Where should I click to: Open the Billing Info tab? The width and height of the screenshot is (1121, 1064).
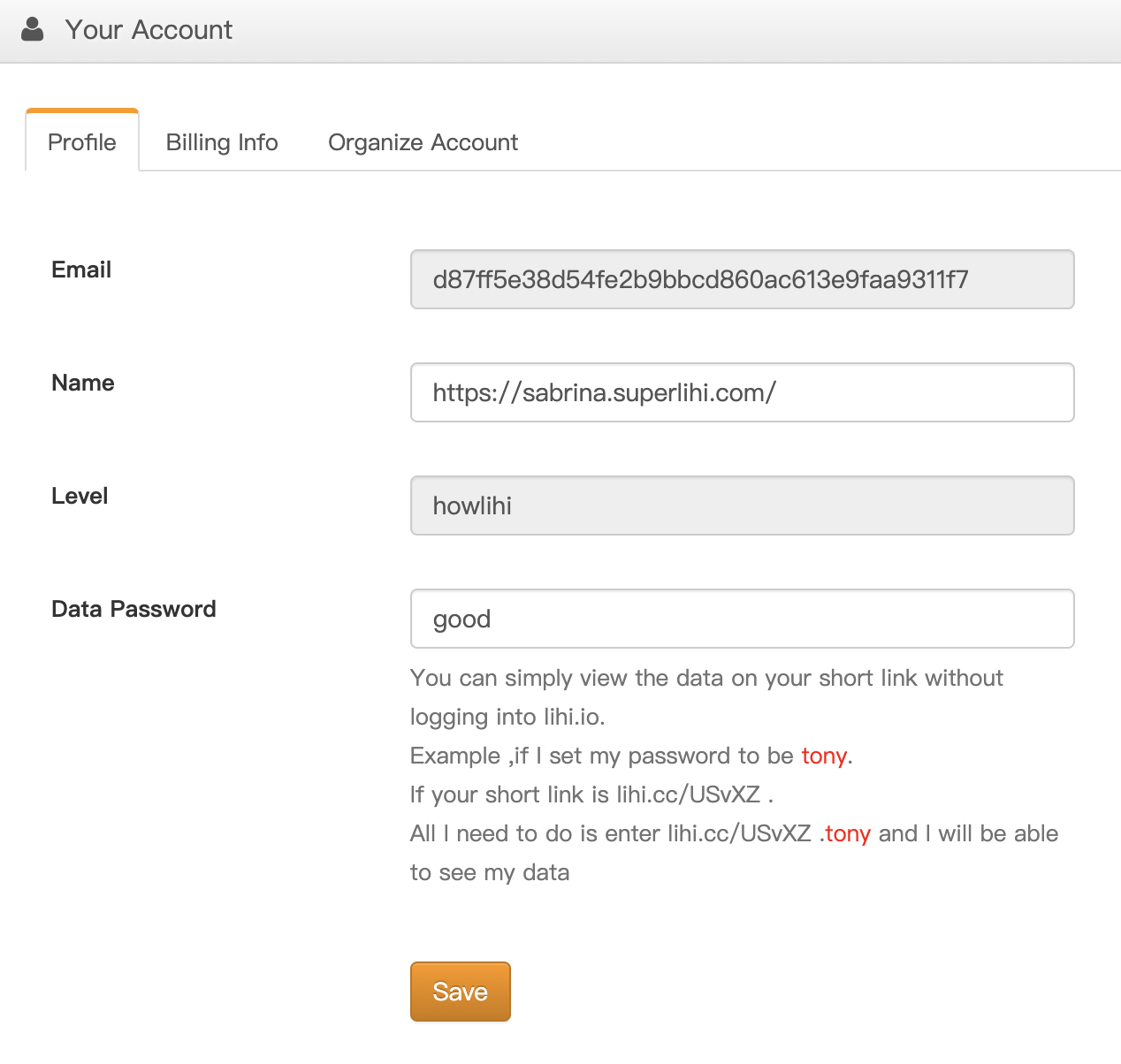[x=222, y=142]
